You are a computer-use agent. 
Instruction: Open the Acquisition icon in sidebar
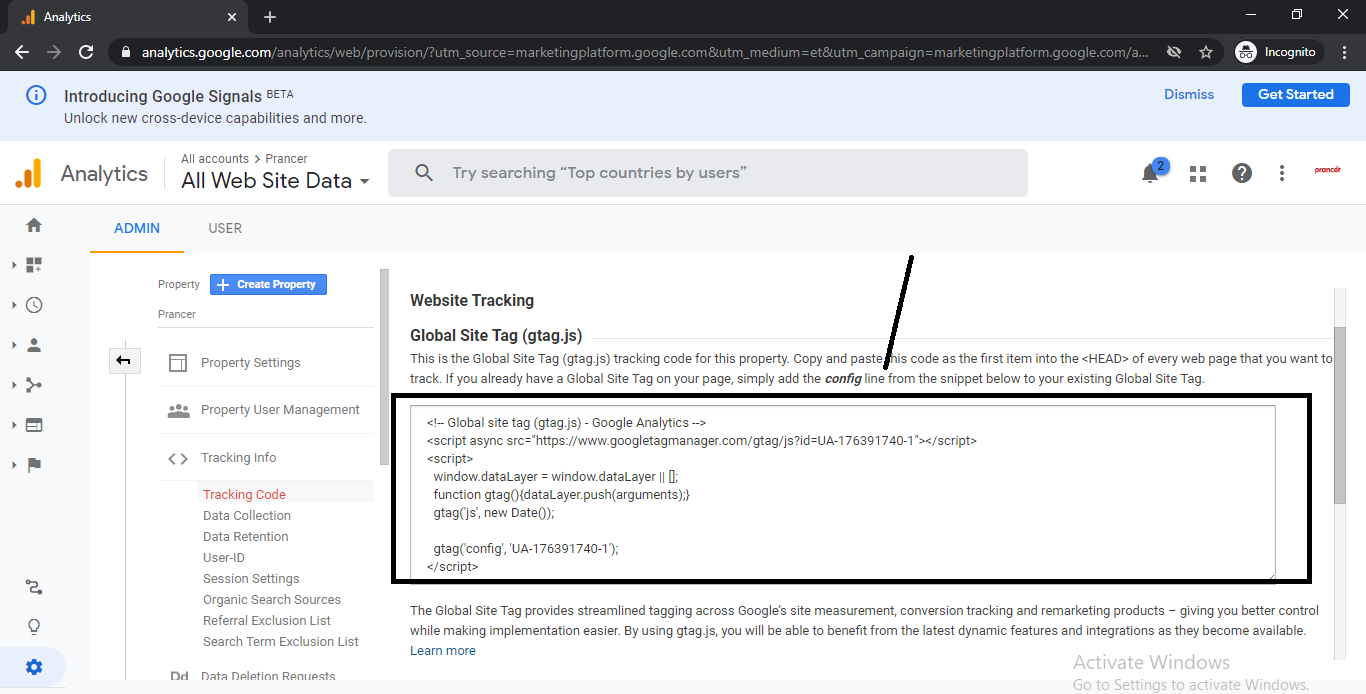pos(34,385)
